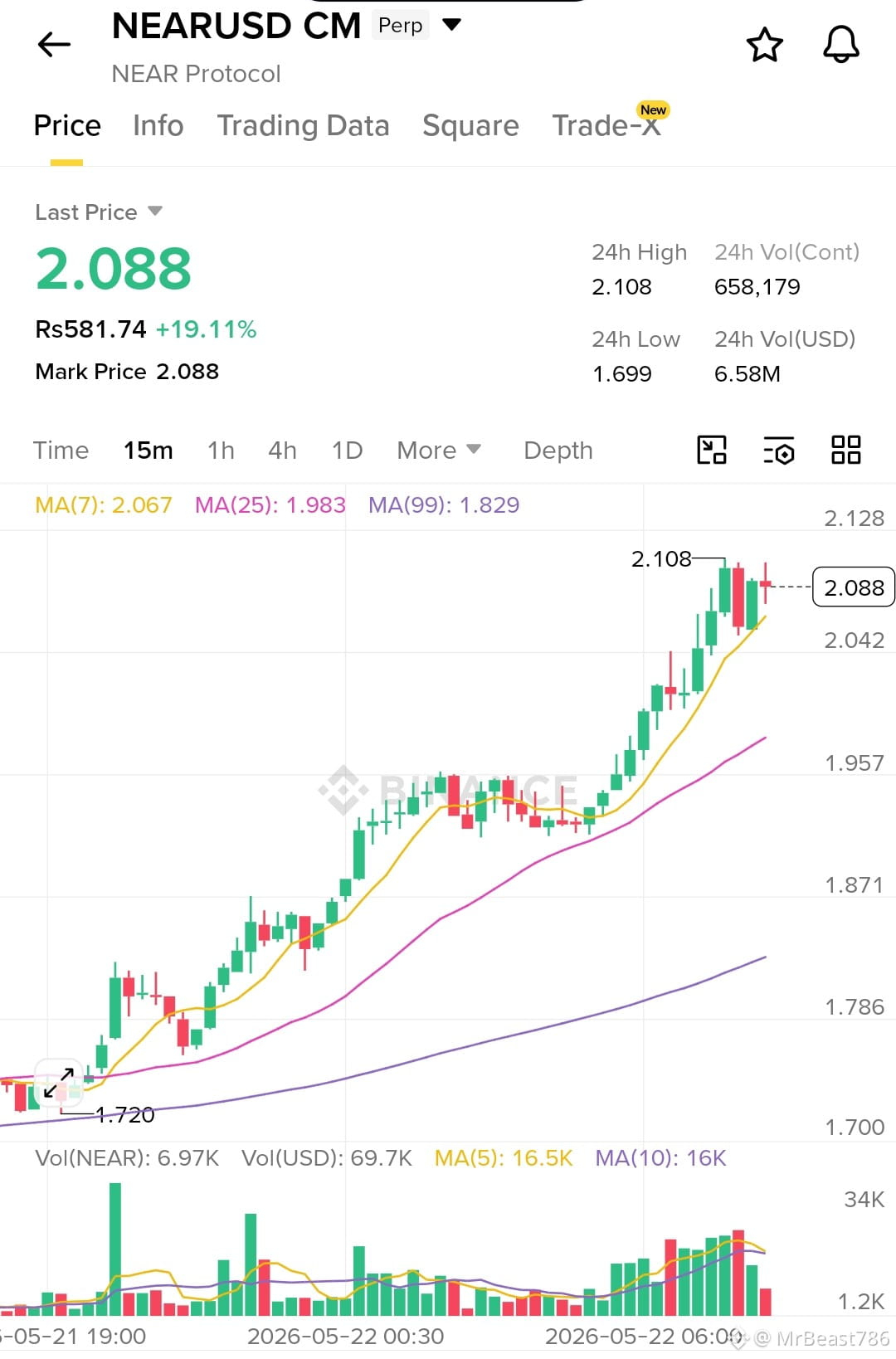Click the volume MA(10): 16K label
This screenshot has height=1359, width=896.
[660, 1158]
